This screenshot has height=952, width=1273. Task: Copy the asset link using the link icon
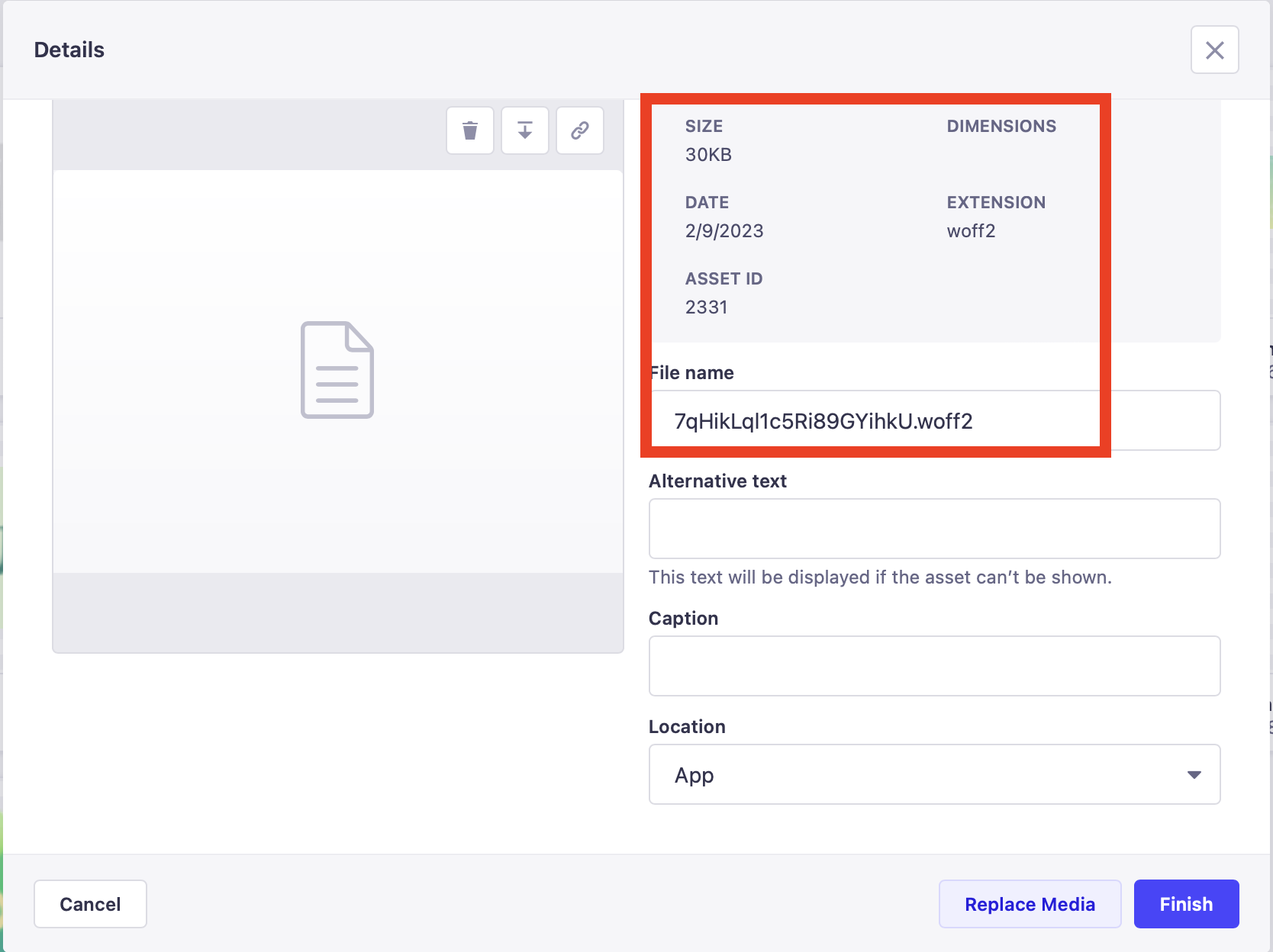click(x=579, y=130)
